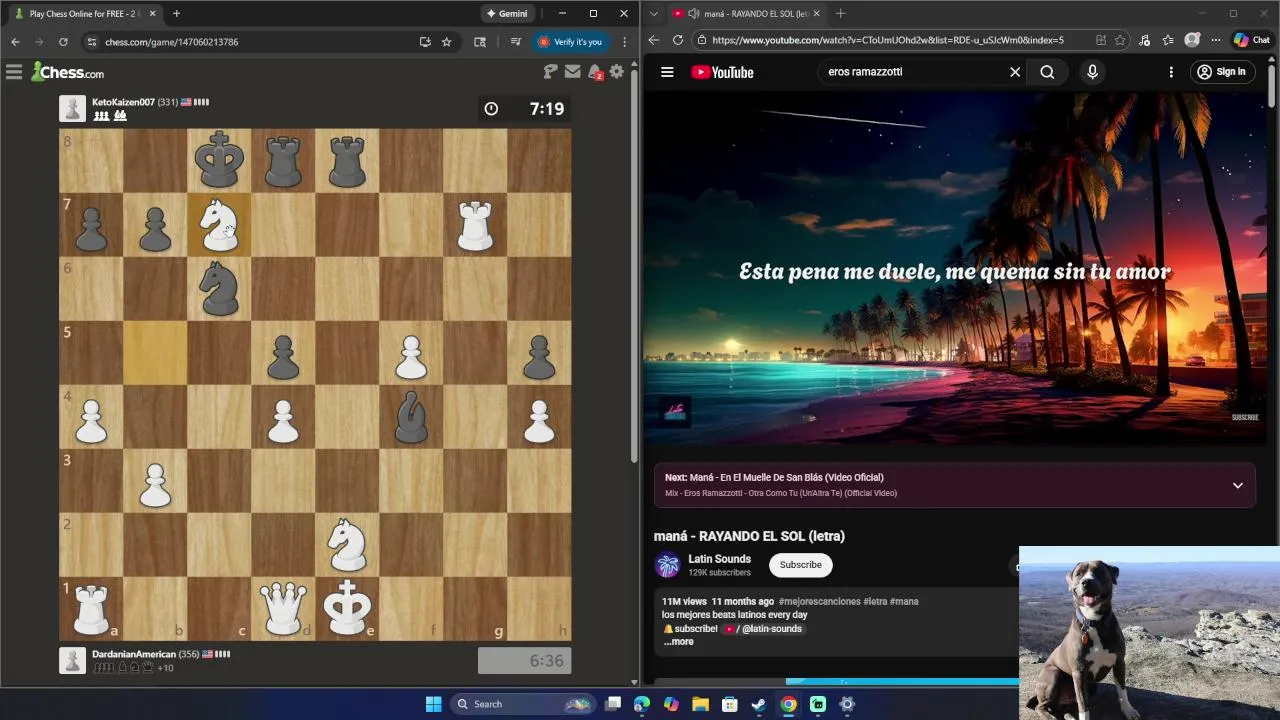Click the white rook on a1
This screenshot has width=1280, height=720.
[91, 609]
